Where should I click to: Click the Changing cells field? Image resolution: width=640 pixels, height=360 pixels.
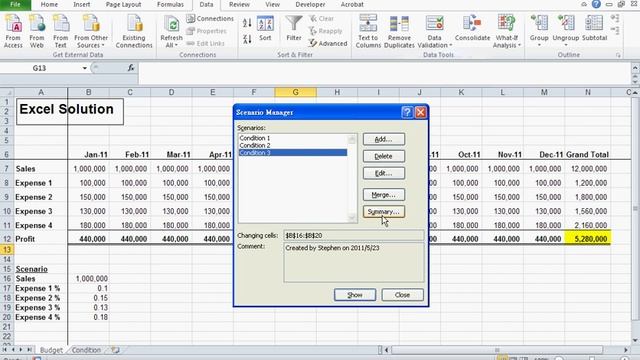point(354,236)
